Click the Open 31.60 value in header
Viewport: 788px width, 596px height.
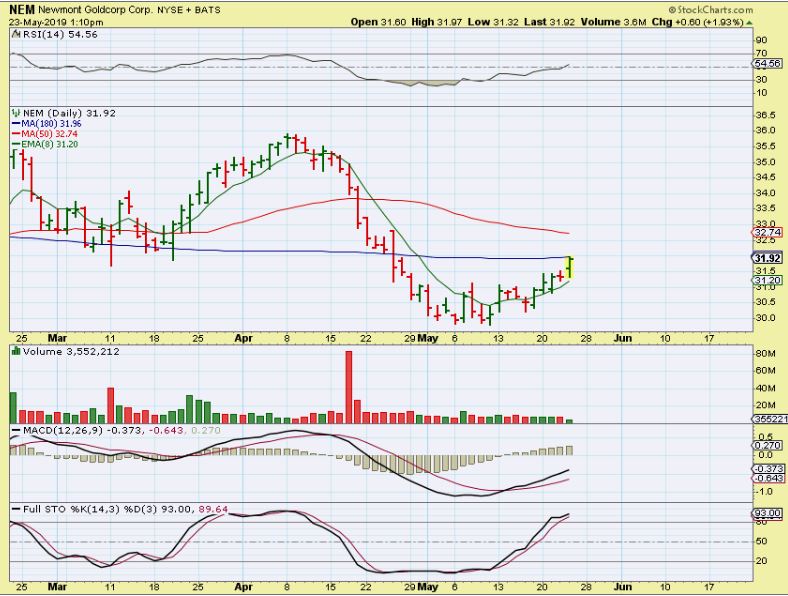[x=378, y=22]
